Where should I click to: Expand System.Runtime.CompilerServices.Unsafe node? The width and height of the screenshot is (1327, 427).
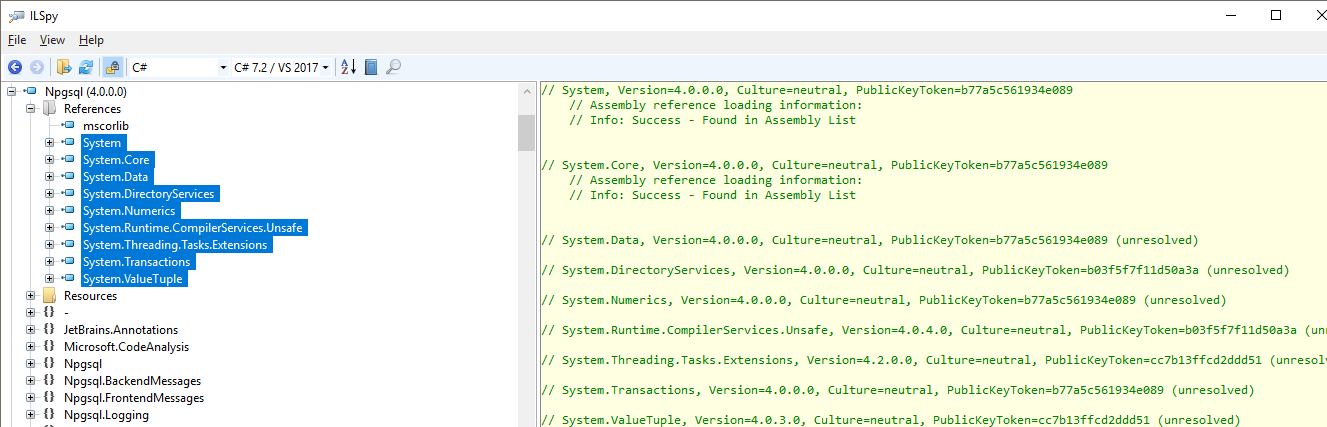[x=49, y=228]
